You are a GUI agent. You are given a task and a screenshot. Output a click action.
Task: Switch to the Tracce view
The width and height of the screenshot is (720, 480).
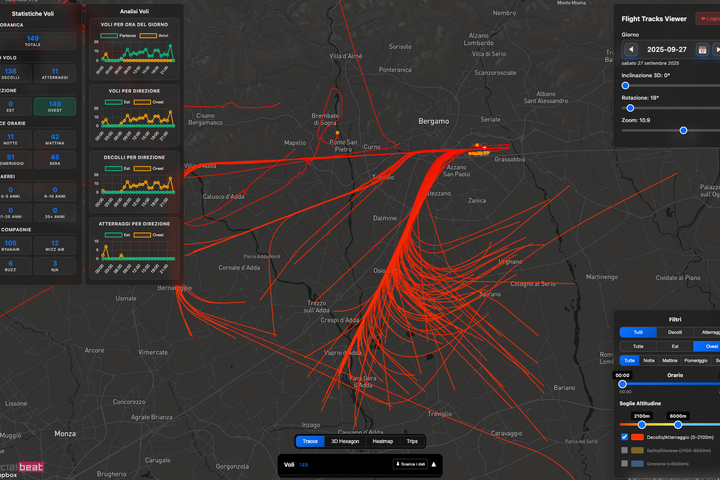[310, 441]
